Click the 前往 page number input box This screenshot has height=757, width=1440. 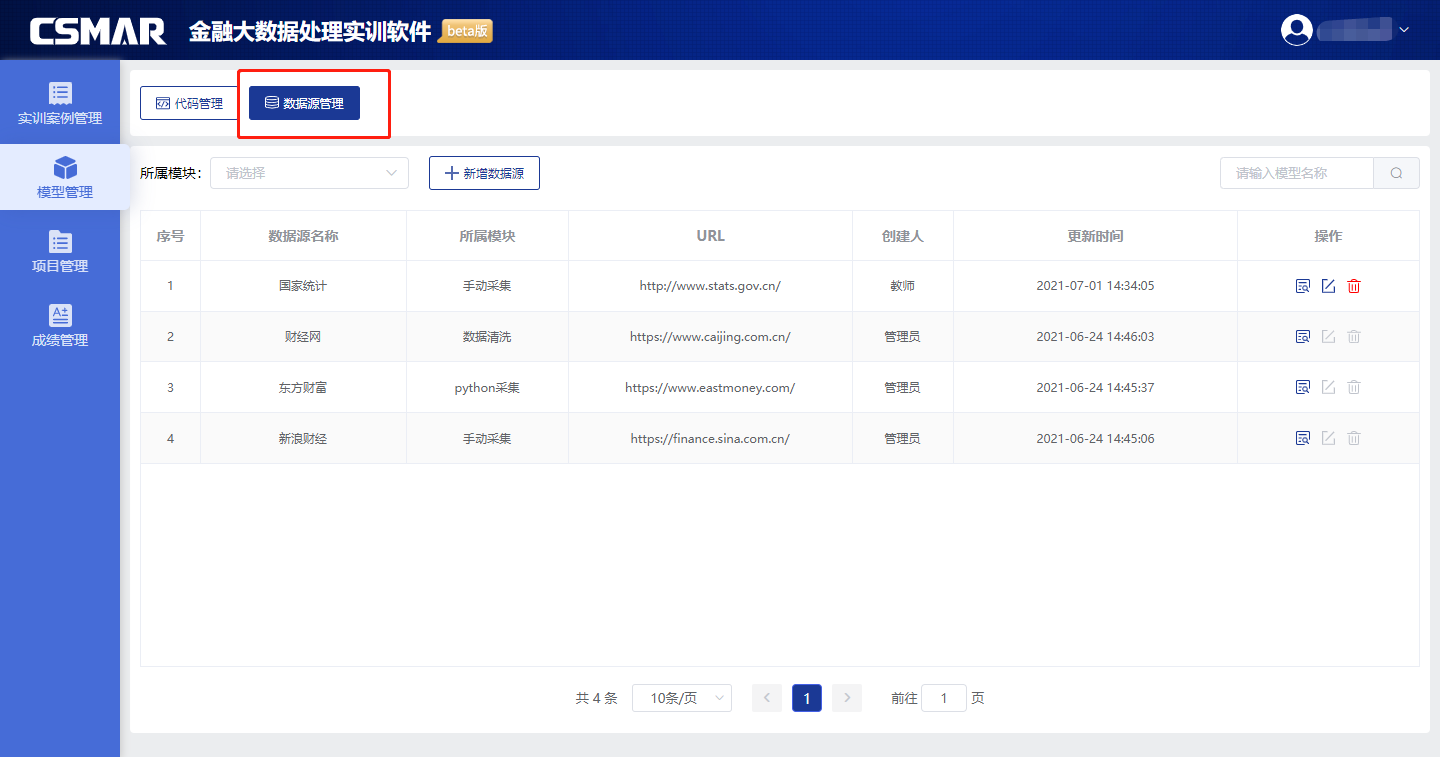(x=943, y=698)
